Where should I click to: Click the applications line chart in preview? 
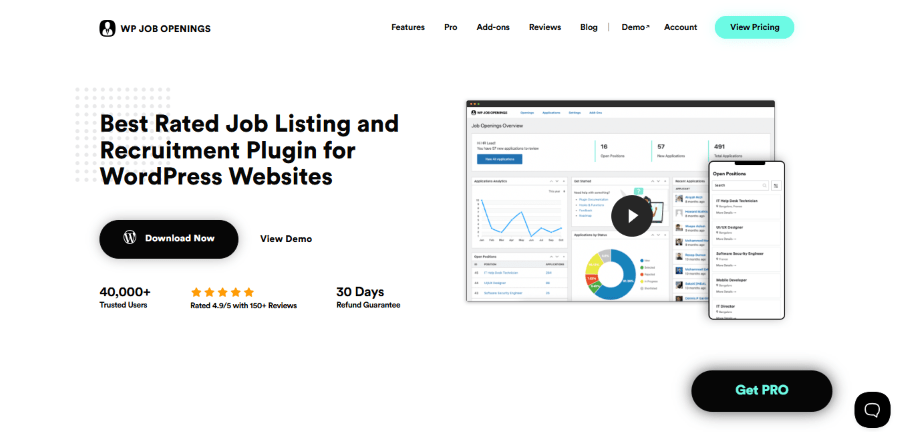[x=521, y=219]
